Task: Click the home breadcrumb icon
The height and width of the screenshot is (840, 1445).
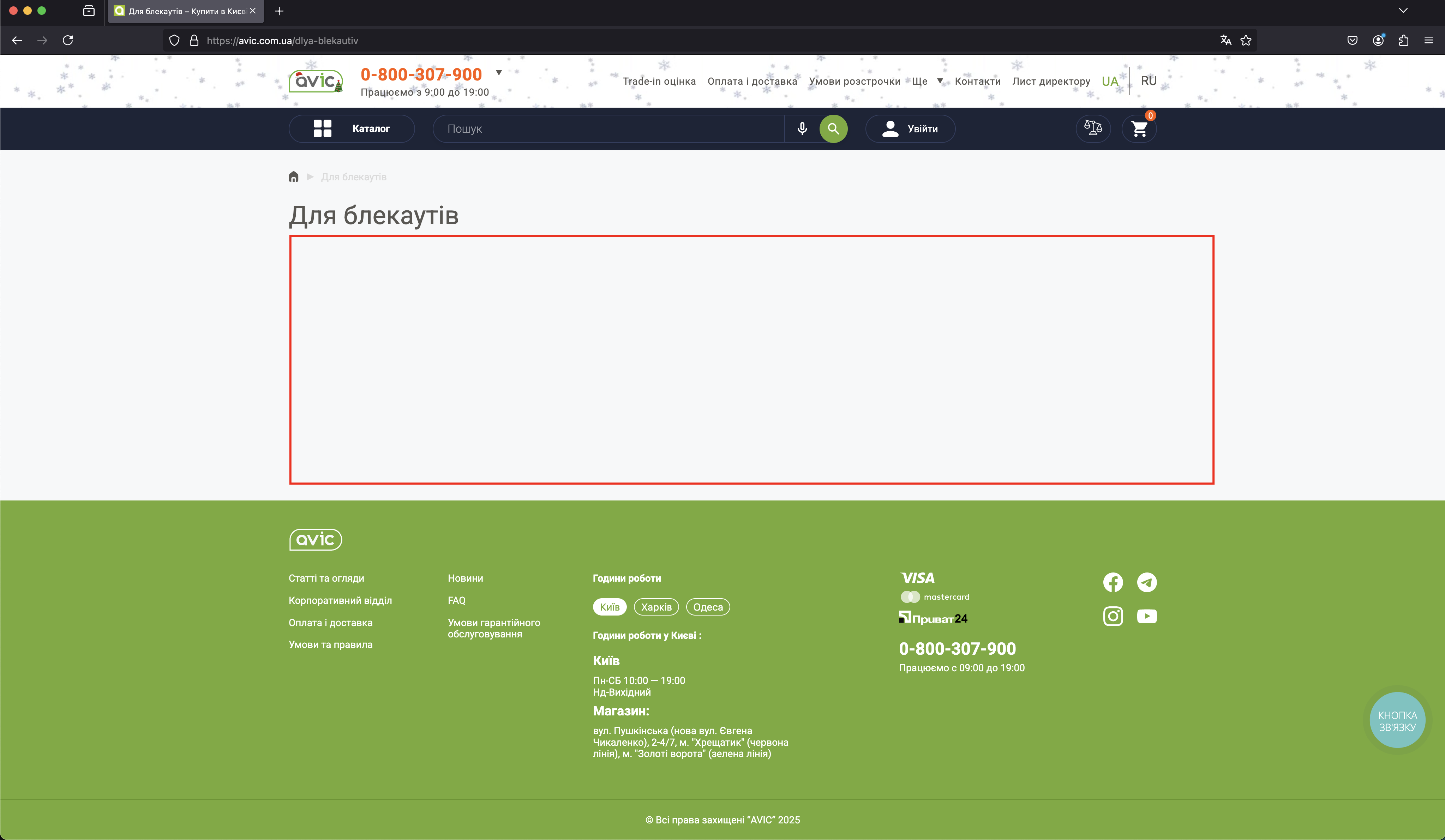Action: 294,176
